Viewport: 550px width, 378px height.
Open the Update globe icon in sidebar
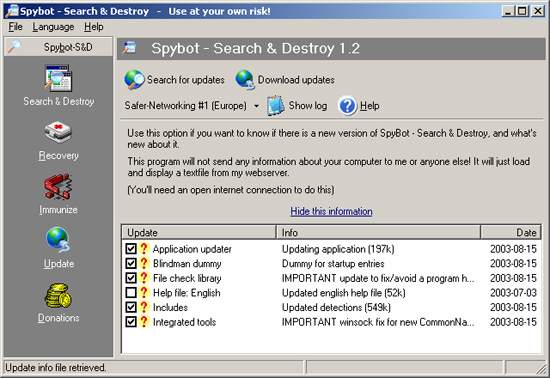58,240
